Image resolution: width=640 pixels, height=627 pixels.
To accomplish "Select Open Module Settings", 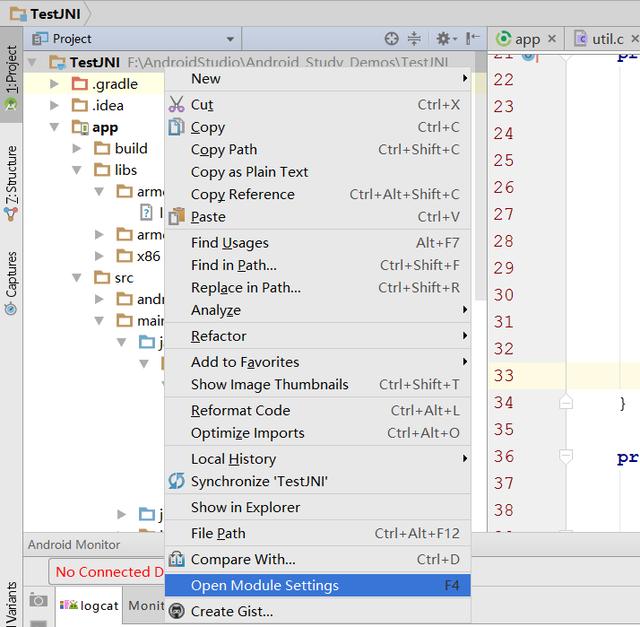I will pyautogui.click(x=318, y=585).
